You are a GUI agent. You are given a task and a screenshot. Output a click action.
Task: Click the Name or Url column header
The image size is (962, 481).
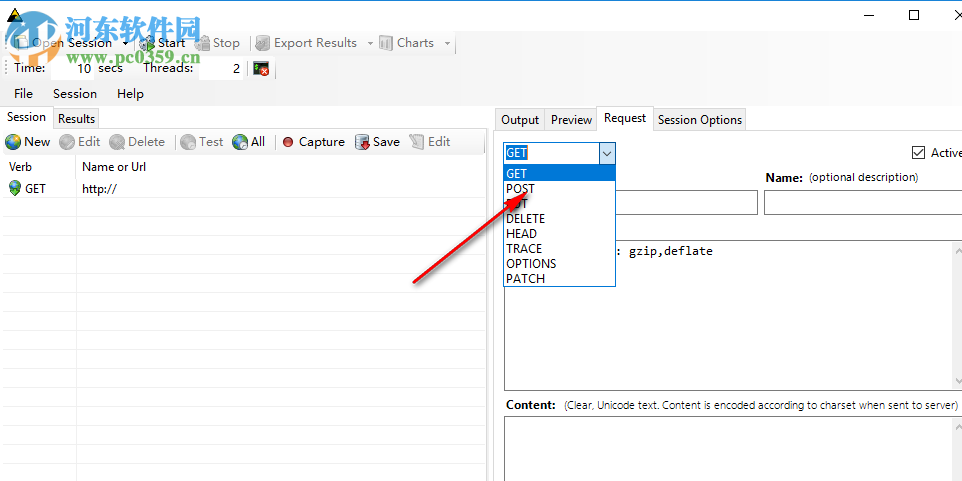point(281,167)
